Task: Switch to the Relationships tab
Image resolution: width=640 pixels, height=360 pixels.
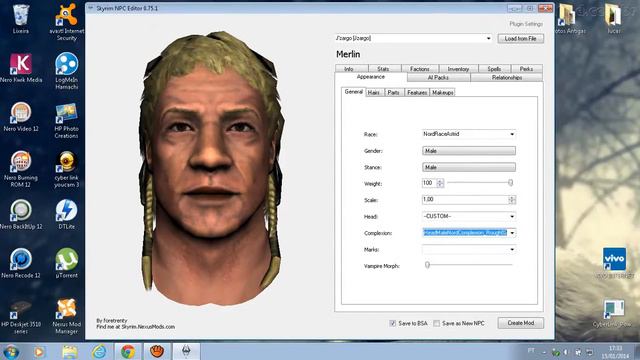Action: tap(507, 78)
